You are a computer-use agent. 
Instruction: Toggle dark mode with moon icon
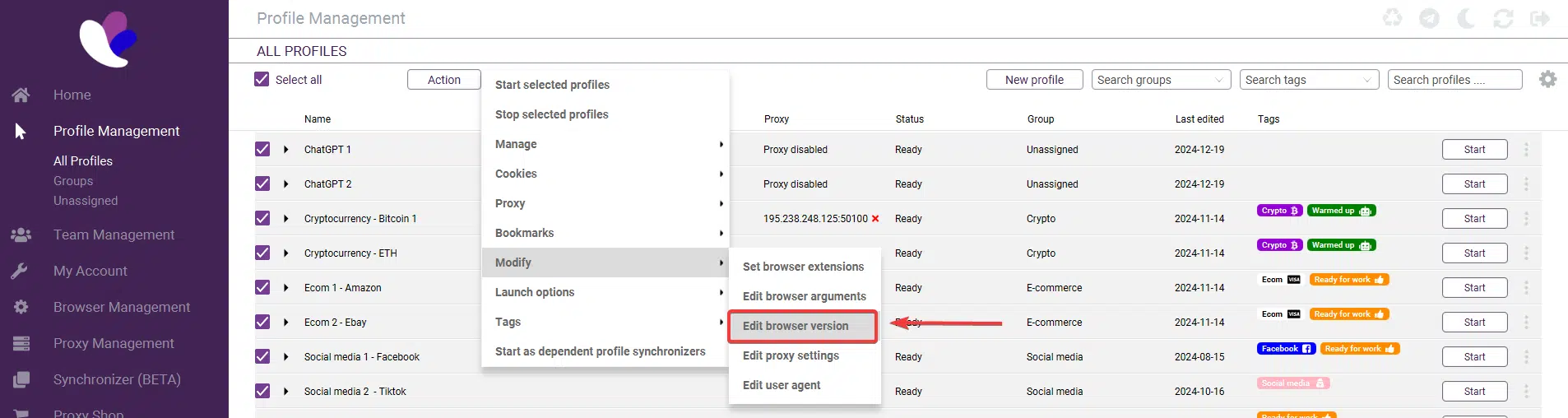(x=1466, y=18)
